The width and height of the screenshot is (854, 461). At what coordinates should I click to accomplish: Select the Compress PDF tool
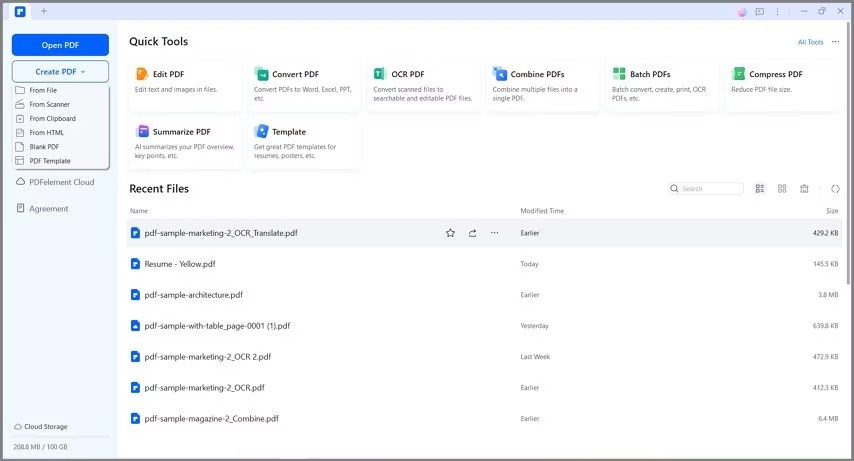[x=781, y=86]
